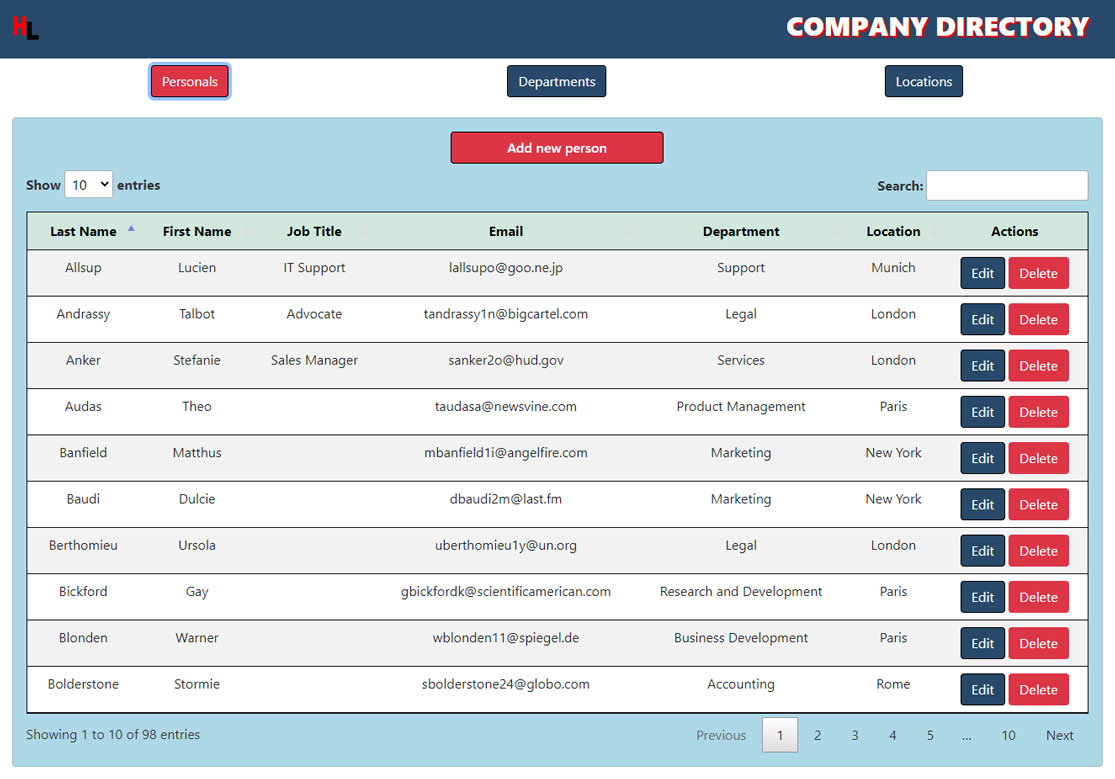Go to pagination page 5
The width and height of the screenshot is (1115, 779).
(x=929, y=735)
